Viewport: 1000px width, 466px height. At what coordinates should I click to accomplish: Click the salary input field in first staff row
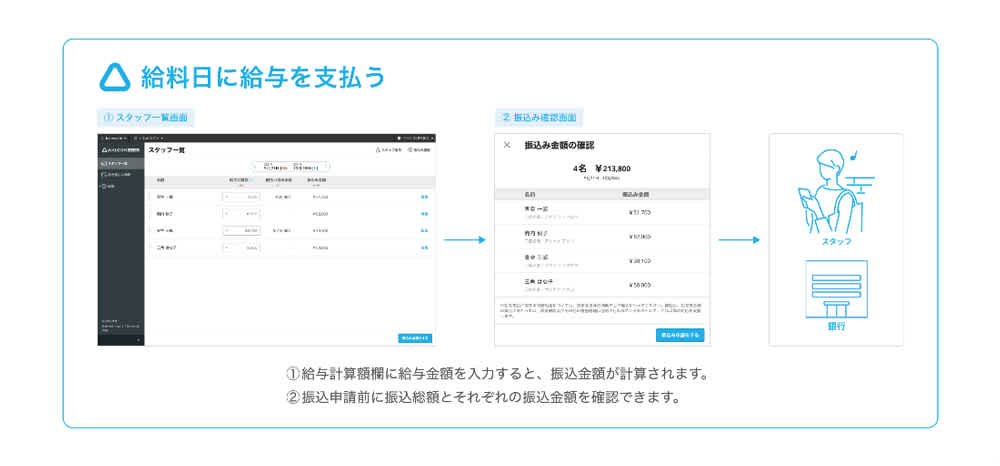(240, 197)
